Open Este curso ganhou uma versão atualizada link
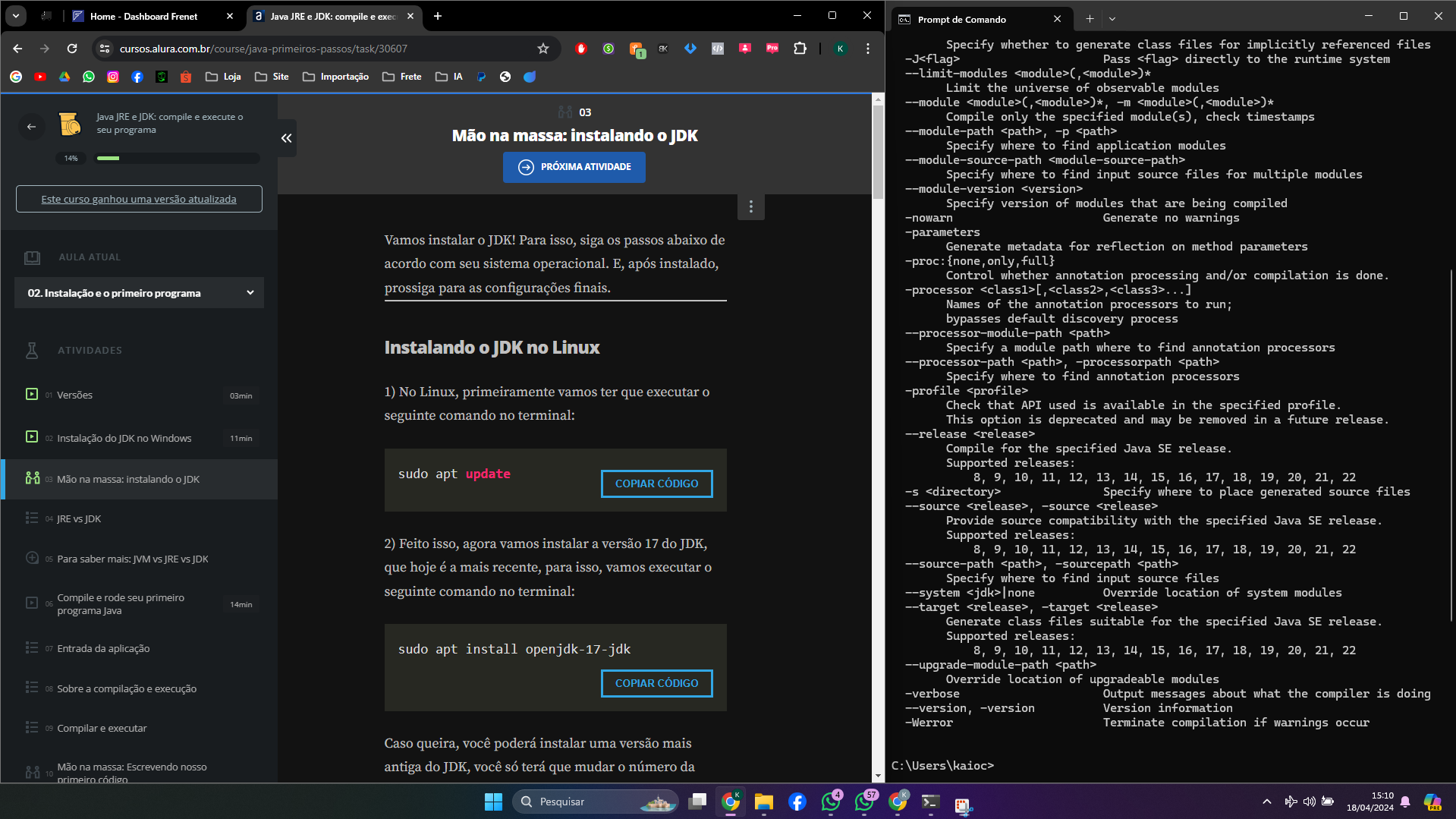 click(x=139, y=199)
